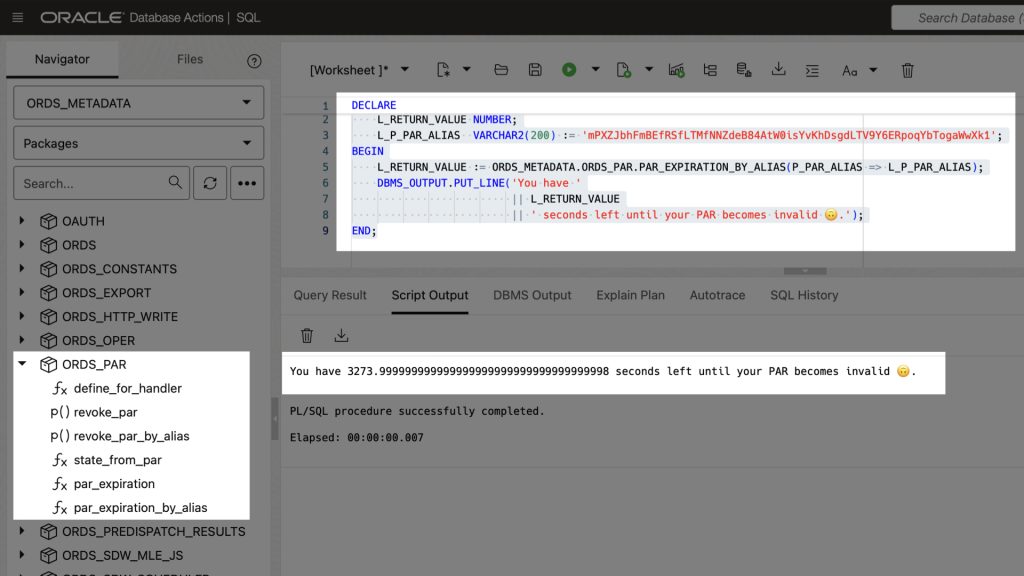The height and width of the screenshot is (576, 1024).
Task: Click the Oracle Database Actions logo link
Action: coord(131,18)
